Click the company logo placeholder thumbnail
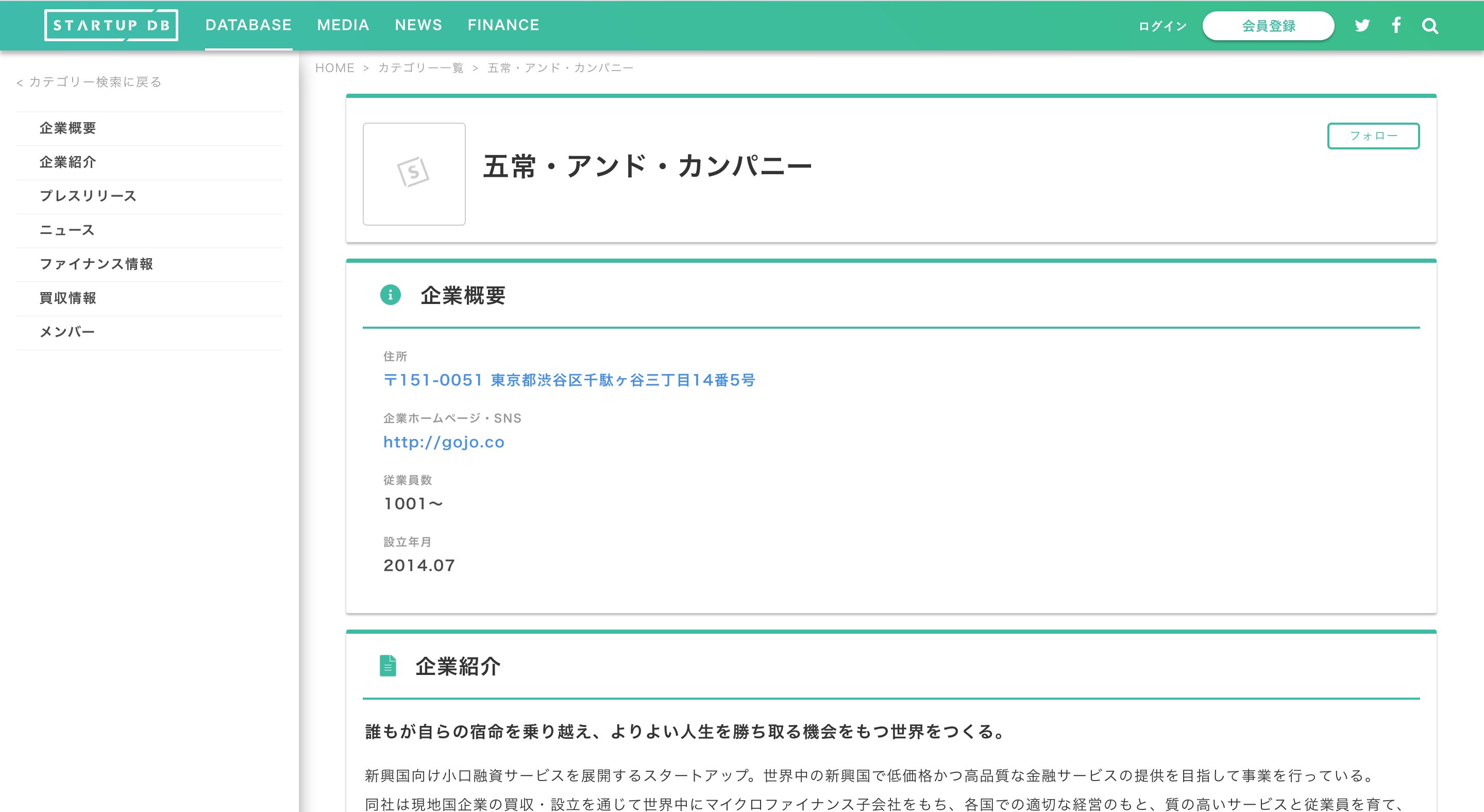 [414, 174]
